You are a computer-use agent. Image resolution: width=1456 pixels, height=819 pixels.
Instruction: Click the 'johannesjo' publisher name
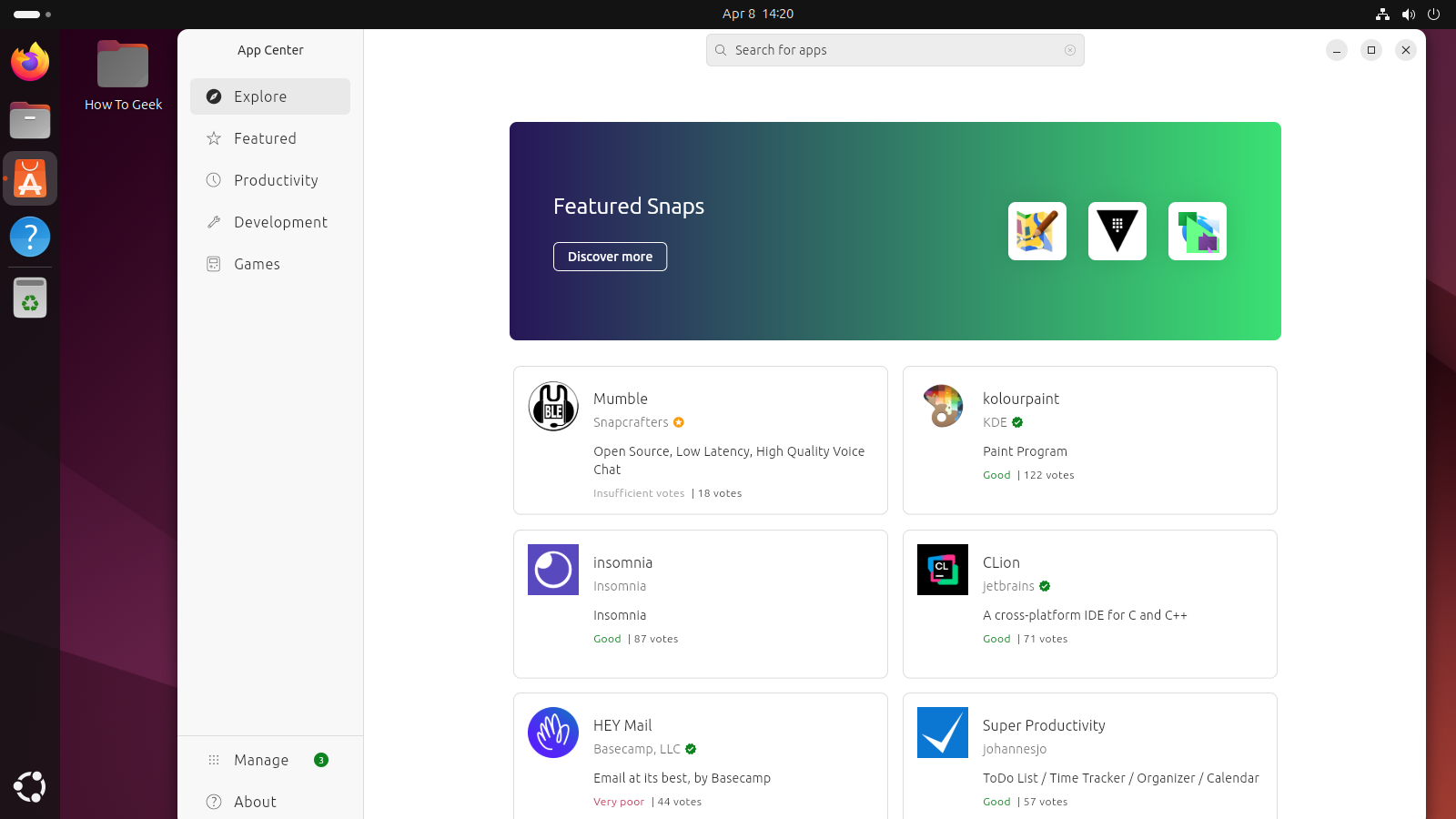pos(1015,749)
